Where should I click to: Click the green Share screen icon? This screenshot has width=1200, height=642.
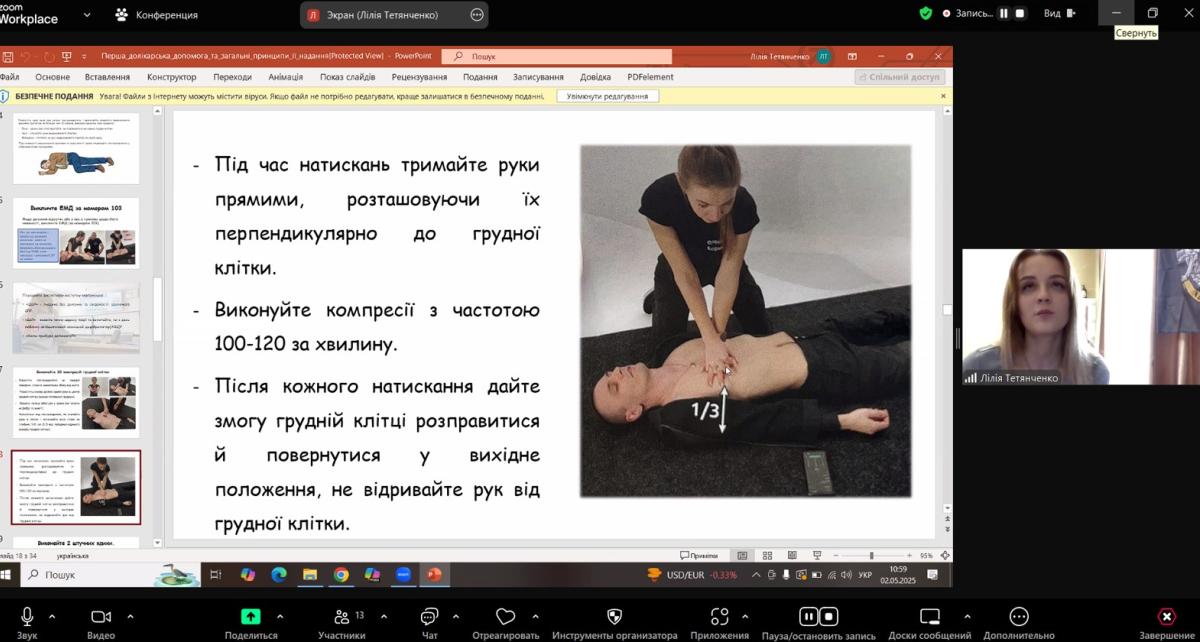pyautogui.click(x=251, y=617)
